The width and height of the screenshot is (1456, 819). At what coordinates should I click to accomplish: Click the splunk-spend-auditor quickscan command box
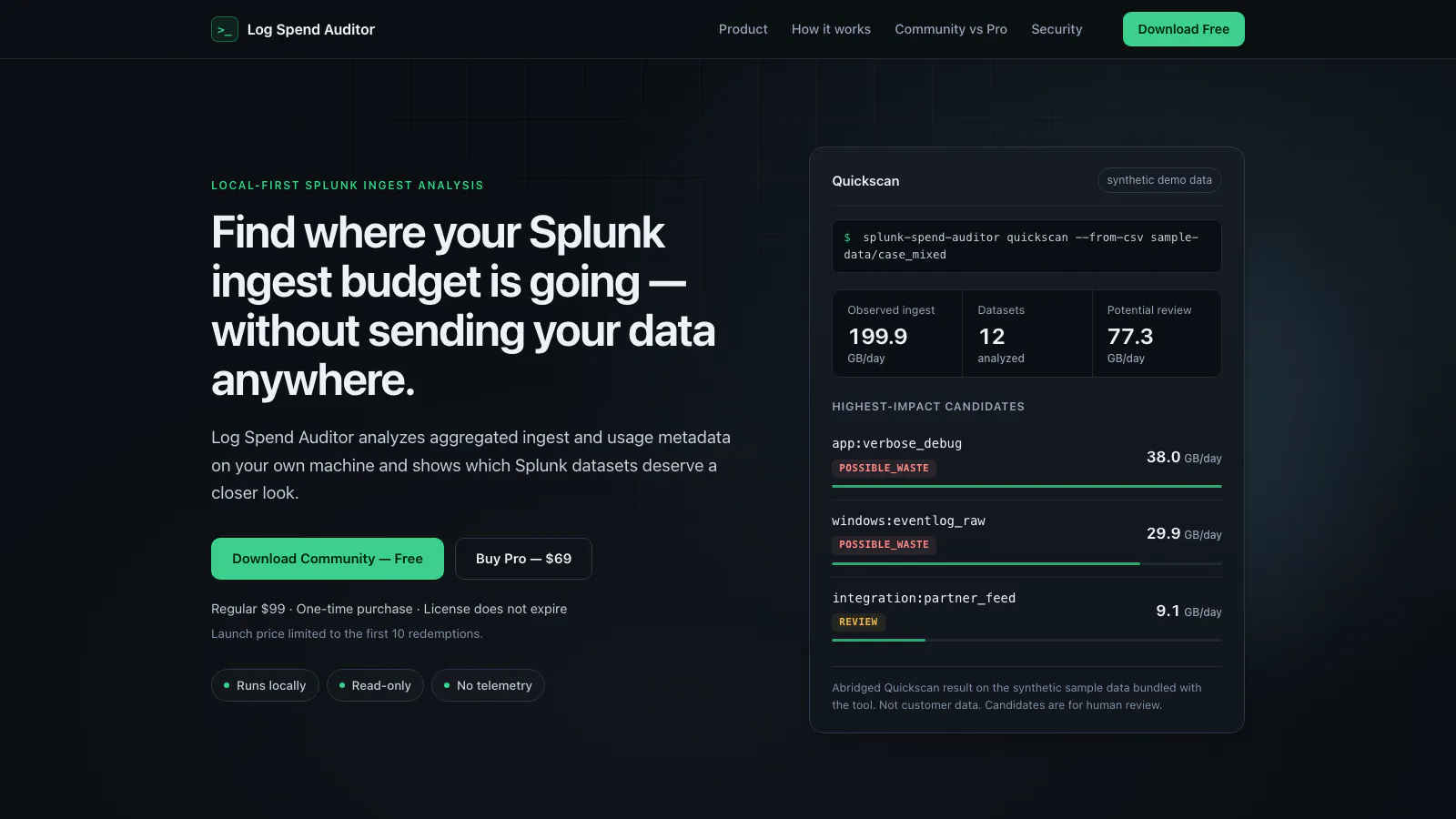(1026, 246)
